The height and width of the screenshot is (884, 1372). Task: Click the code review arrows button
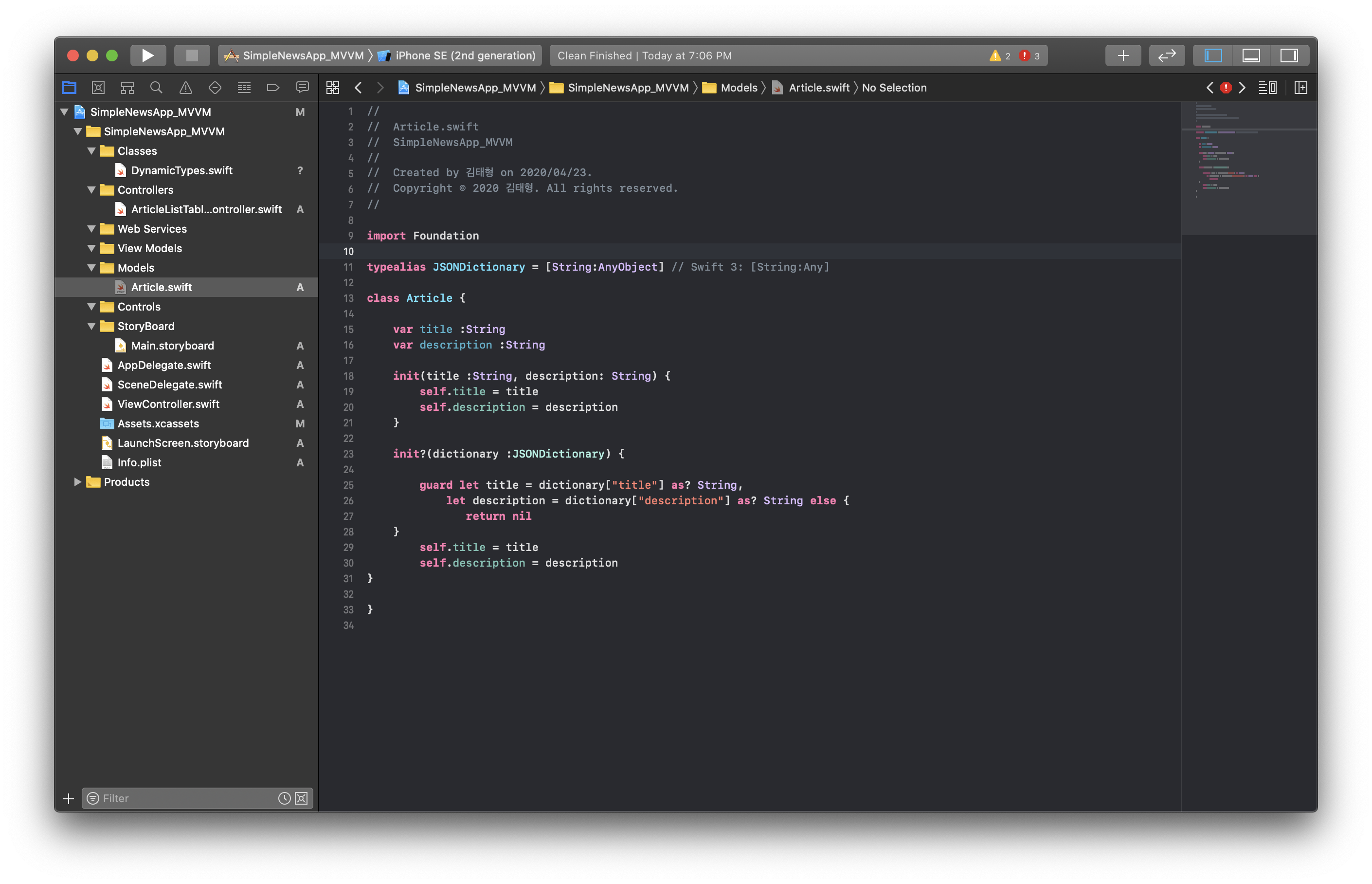(1166, 55)
